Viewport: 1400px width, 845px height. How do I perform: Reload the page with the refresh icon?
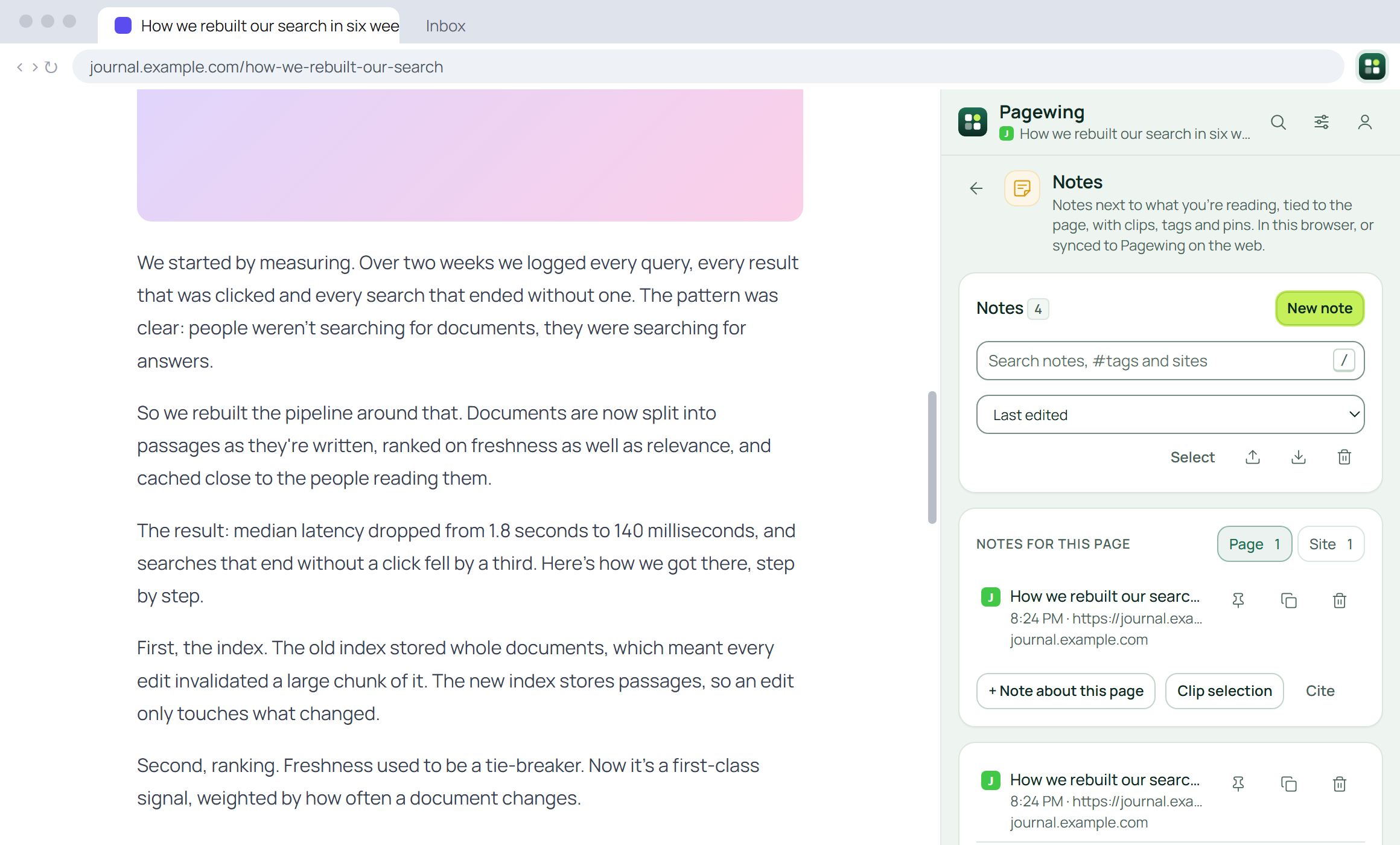click(51, 67)
